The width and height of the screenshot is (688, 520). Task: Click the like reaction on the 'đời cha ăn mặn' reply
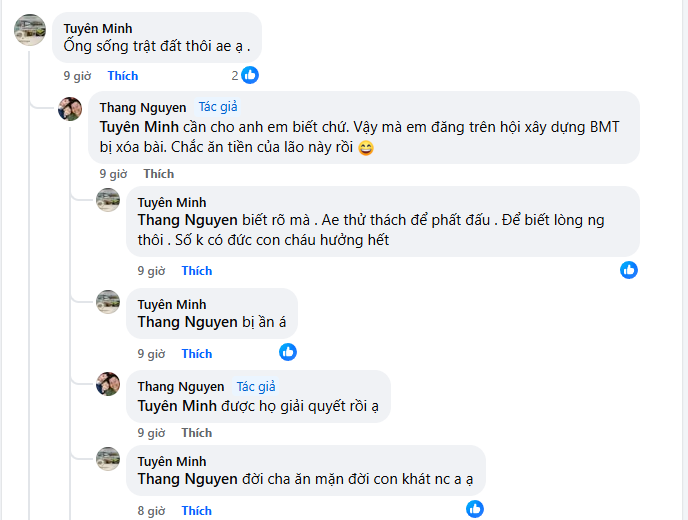(x=475, y=509)
